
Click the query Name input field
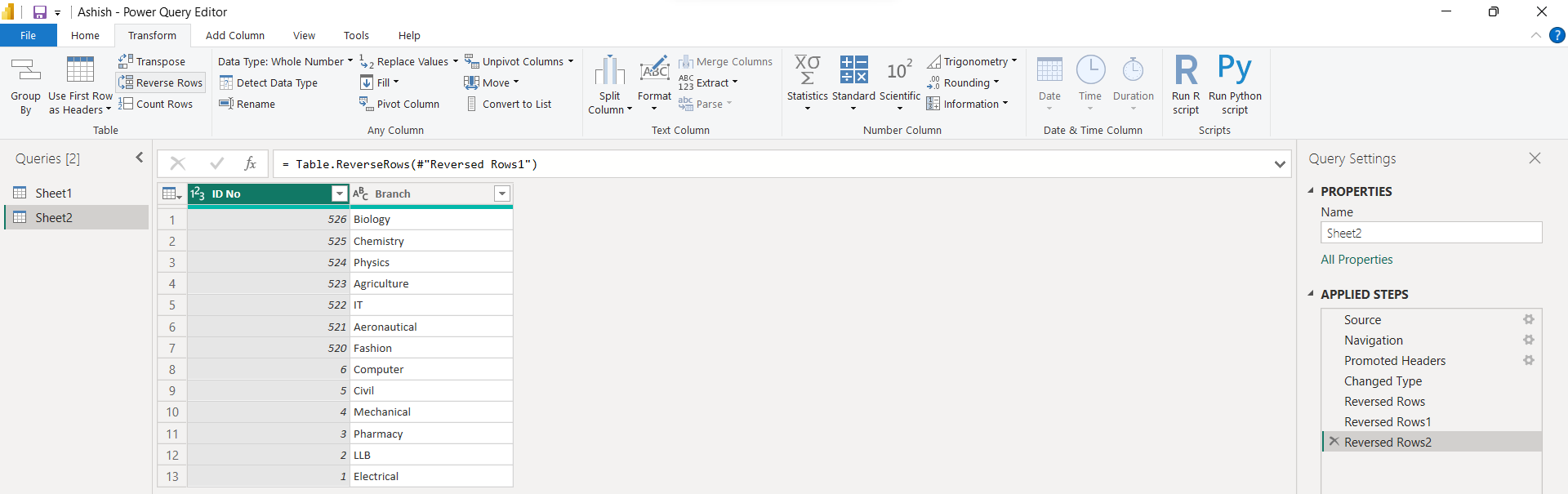click(1430, 234)
